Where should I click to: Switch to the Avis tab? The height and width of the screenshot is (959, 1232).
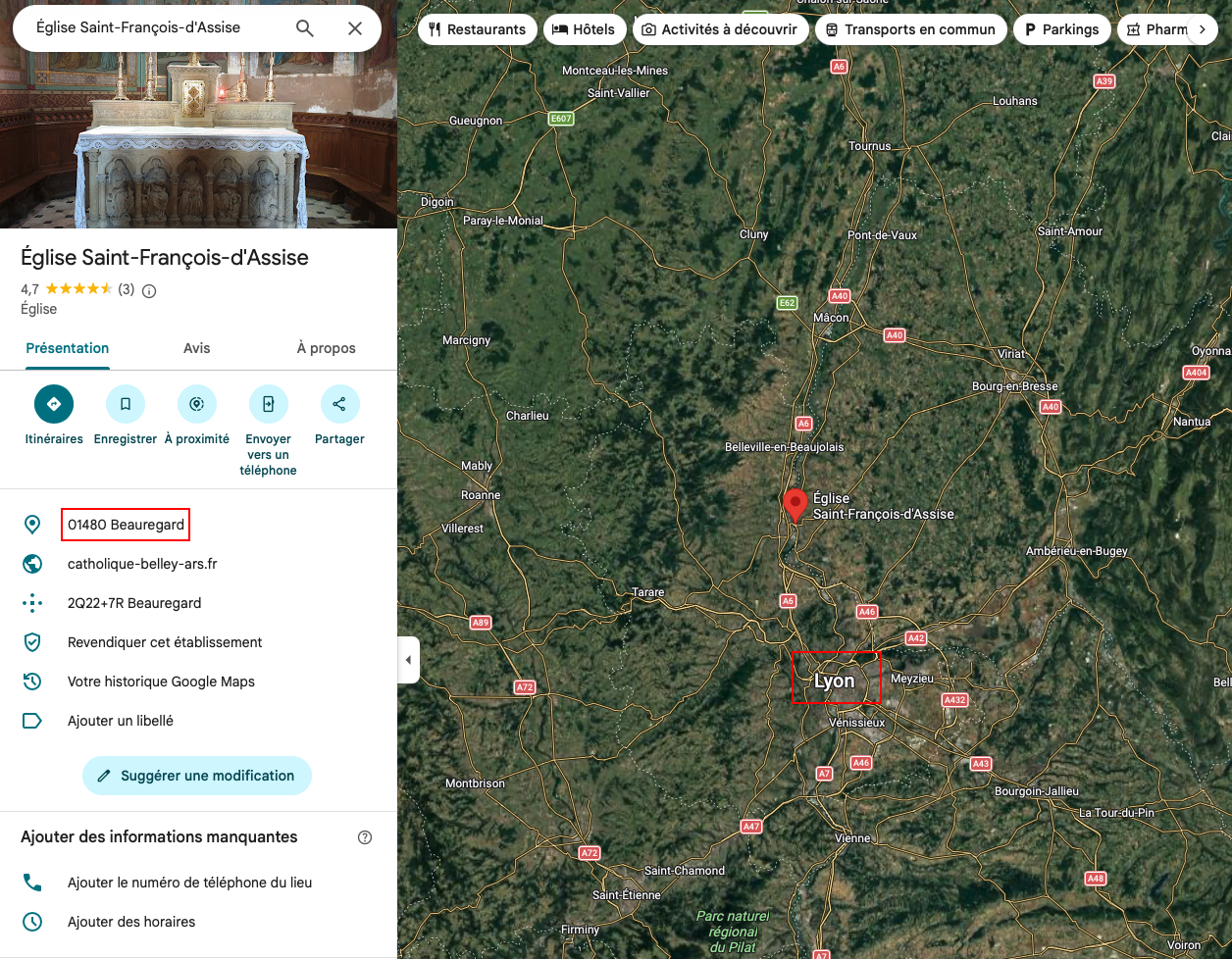[x=197, y=348]
